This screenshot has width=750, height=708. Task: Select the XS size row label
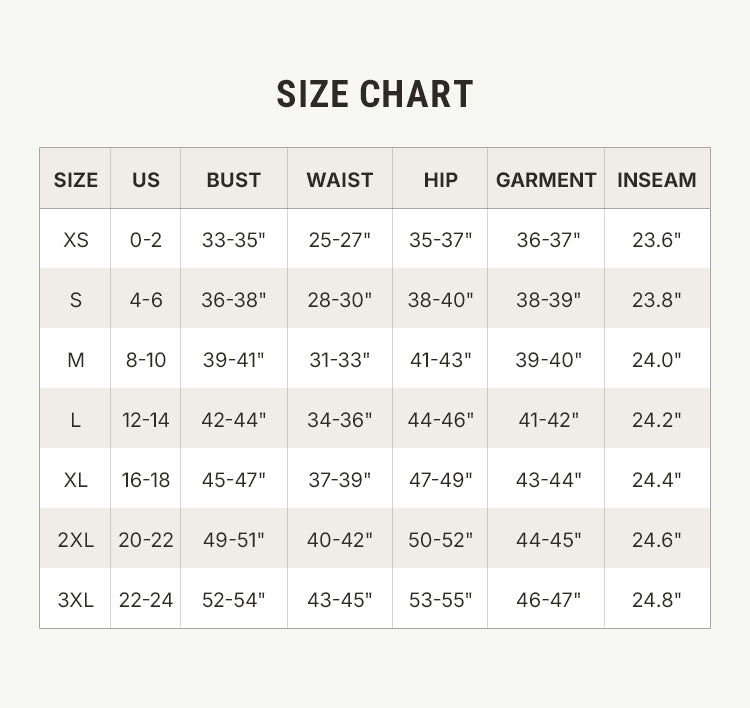(x=76, y=240)
